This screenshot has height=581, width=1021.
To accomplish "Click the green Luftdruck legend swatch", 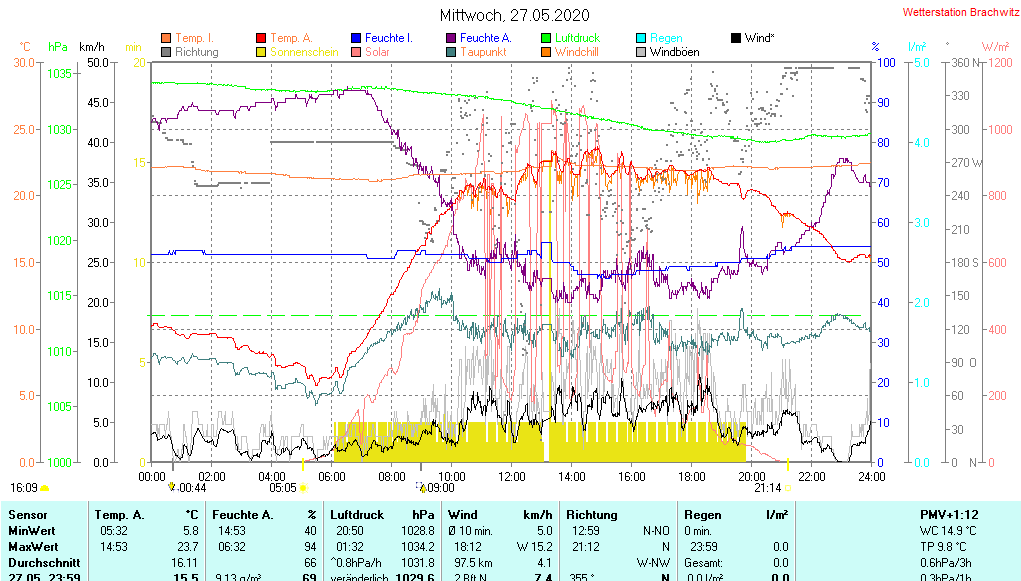I will [x=546, y=38].
